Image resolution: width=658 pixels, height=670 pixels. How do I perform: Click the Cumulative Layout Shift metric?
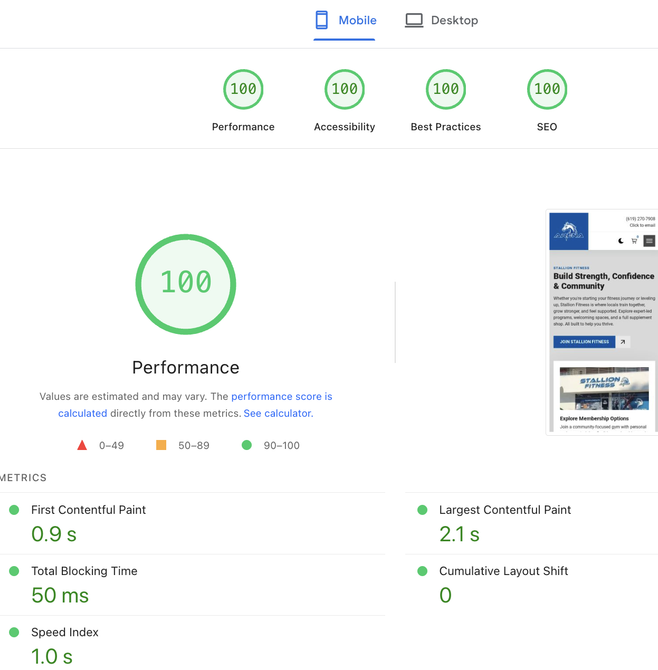[x=503, y=571]
